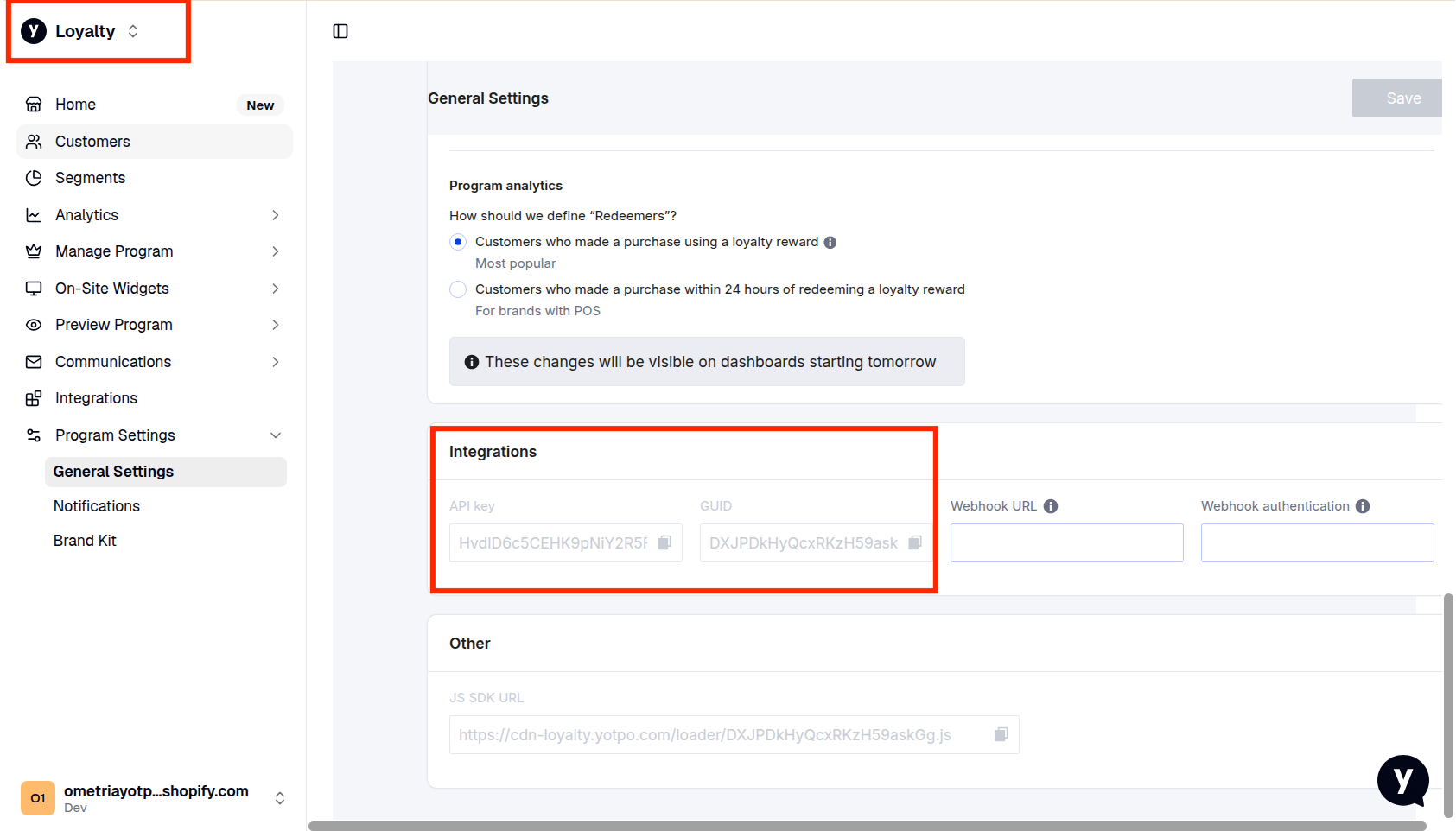Open the store account switcher arrows
This screenshot has width=1456, height=831.
280,798
